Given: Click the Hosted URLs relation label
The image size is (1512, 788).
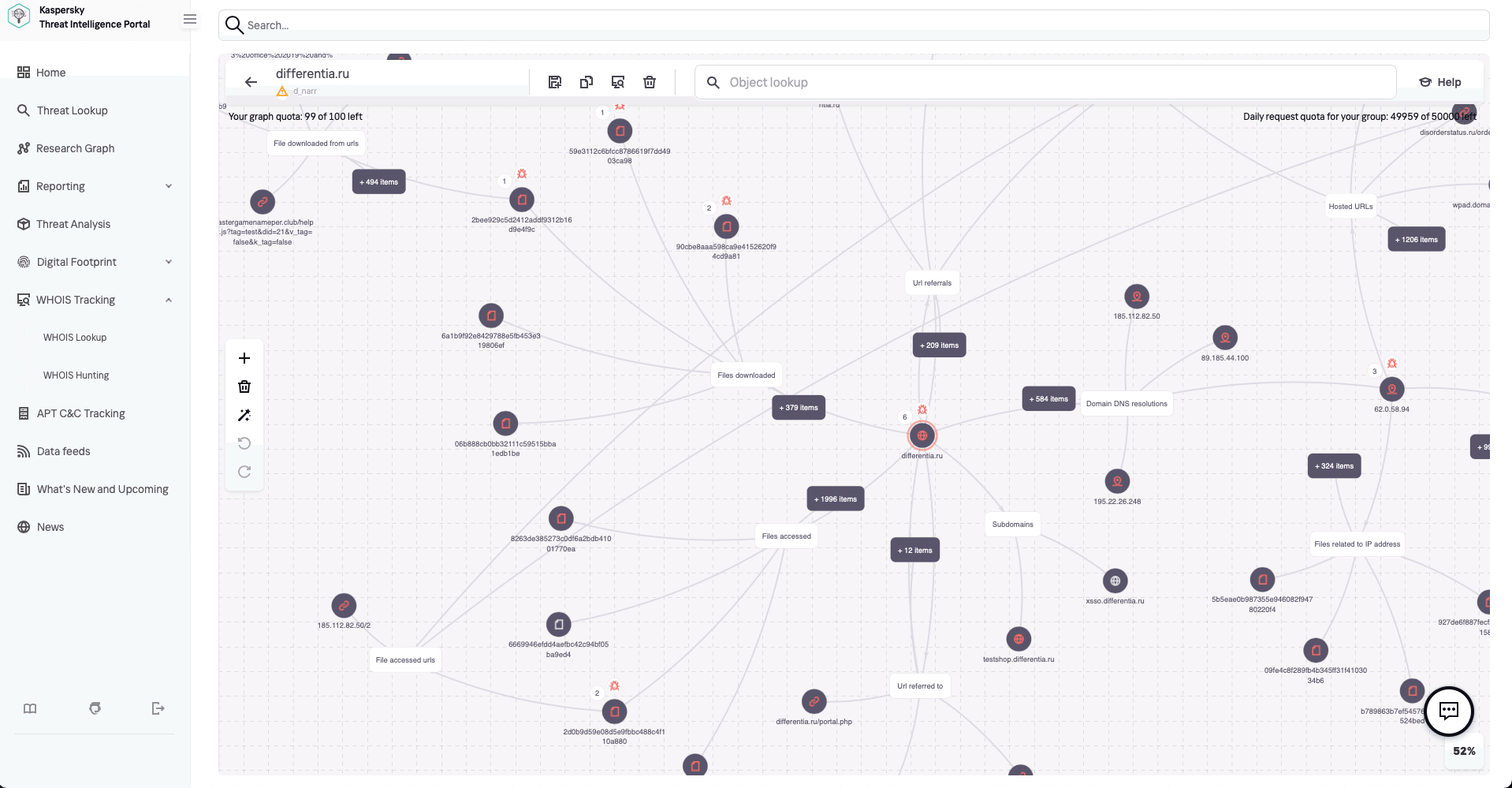Looking at the screenshot, I should pos(1350,207).
